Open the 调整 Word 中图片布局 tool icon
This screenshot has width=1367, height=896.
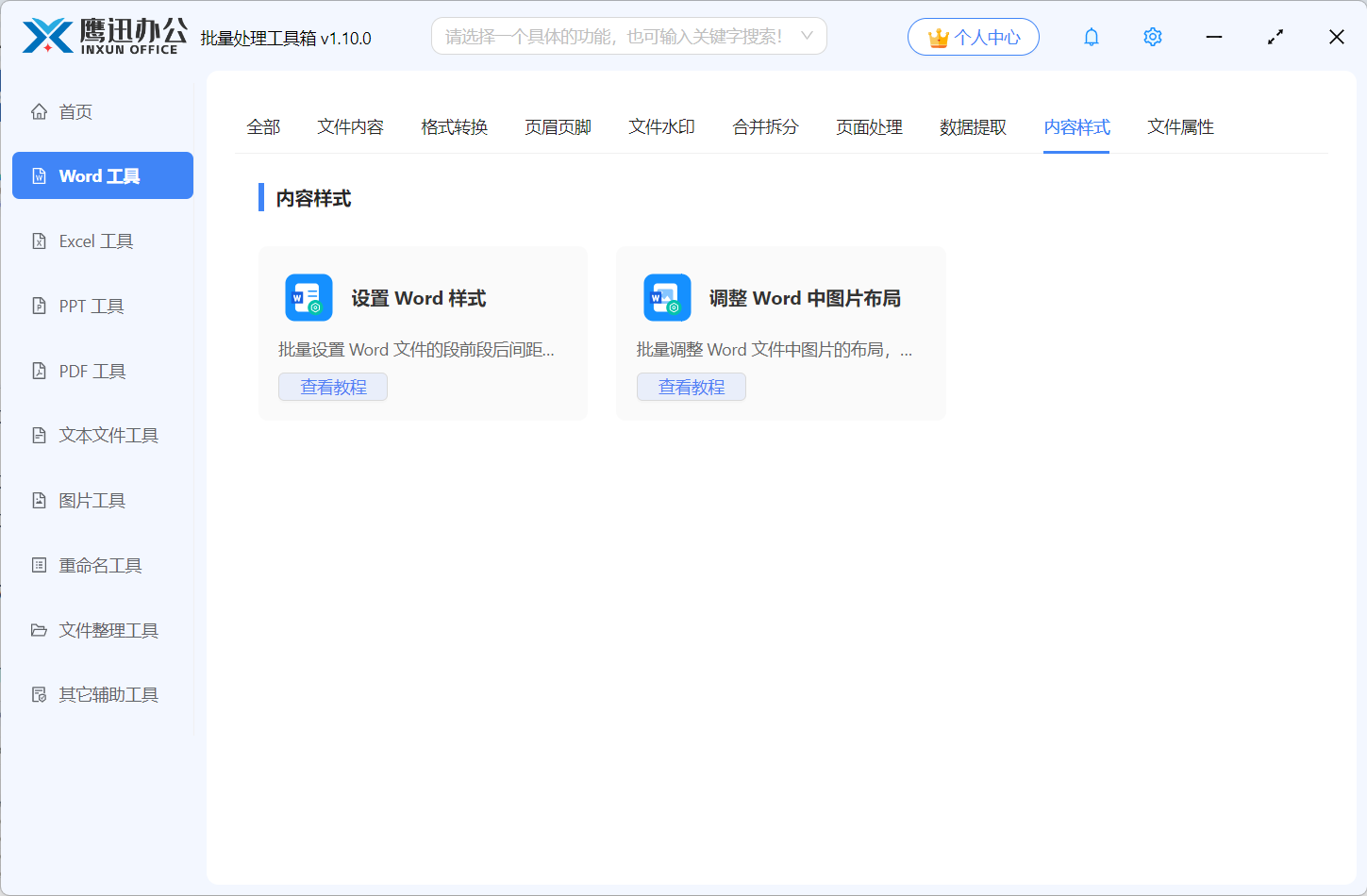point(666,296)
